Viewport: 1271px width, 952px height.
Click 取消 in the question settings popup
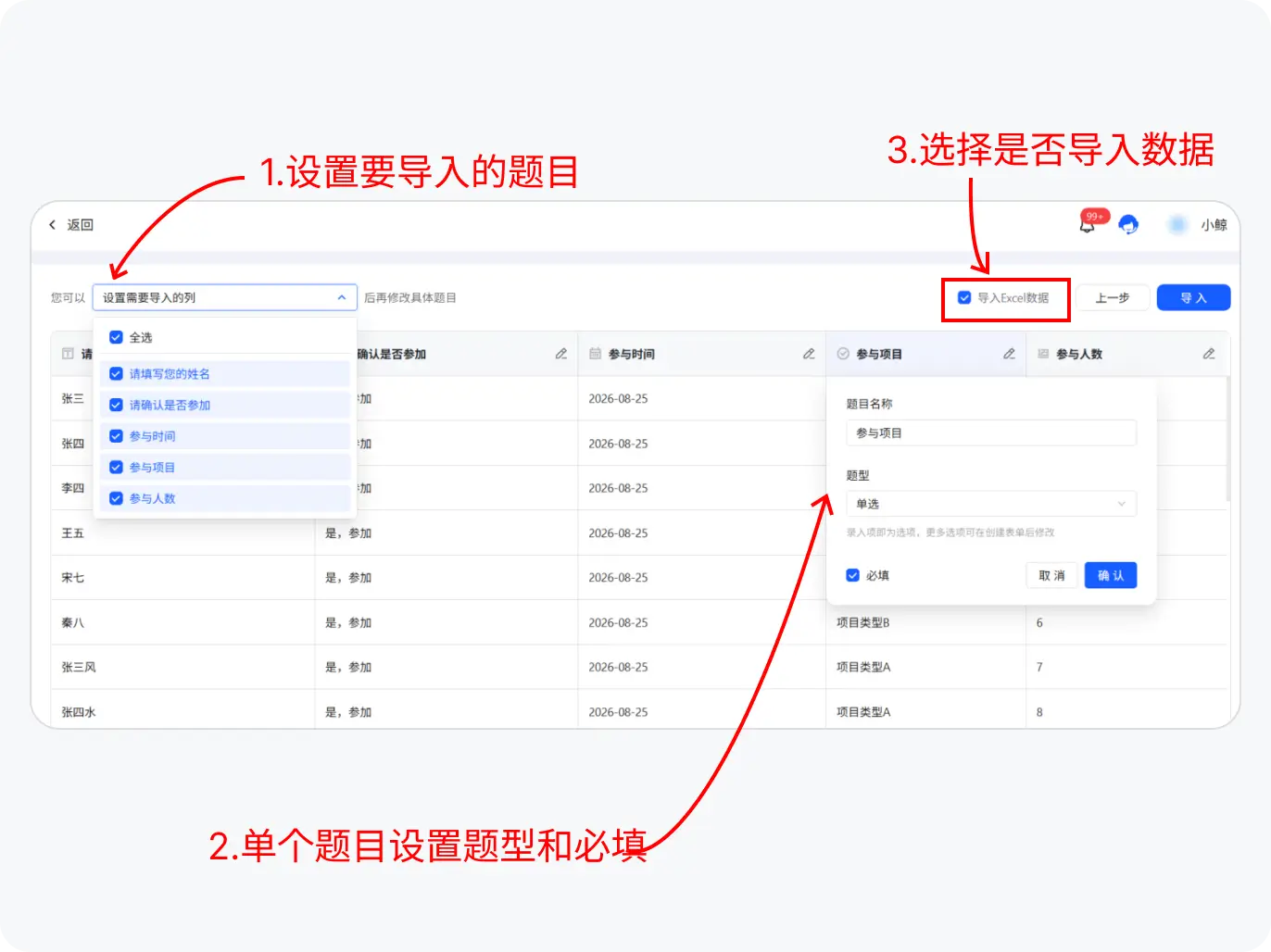pos(1052,575)
